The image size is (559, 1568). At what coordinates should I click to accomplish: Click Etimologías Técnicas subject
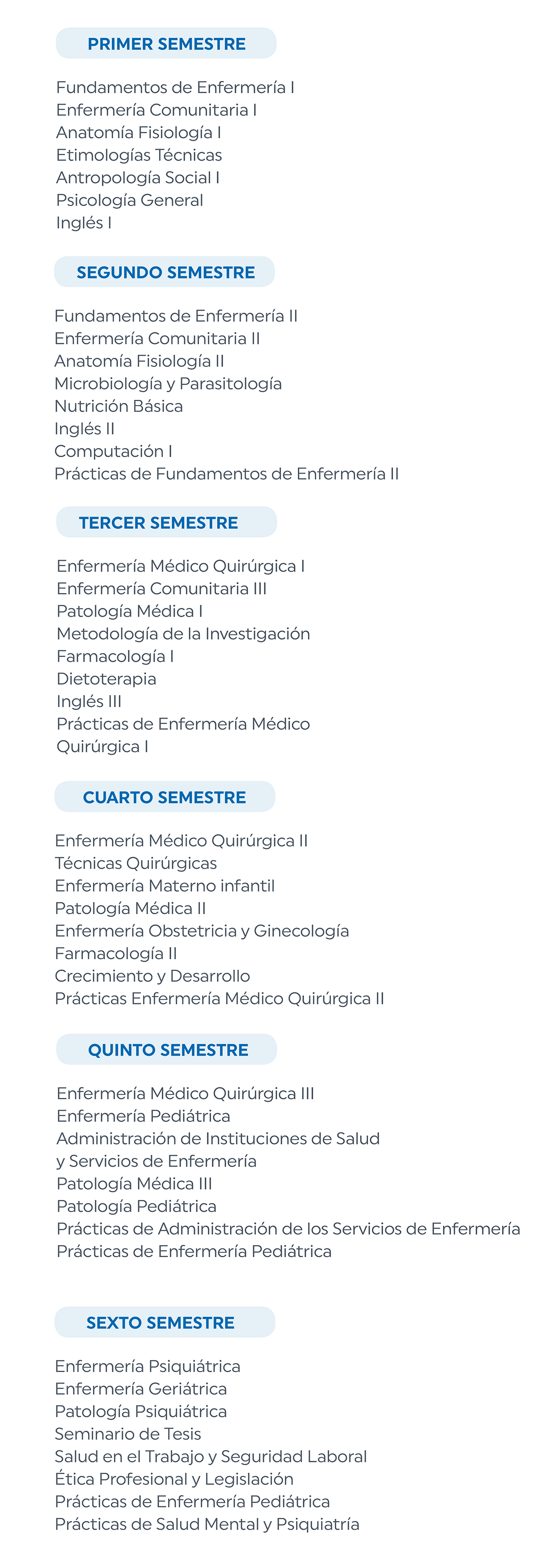point(139,155)
